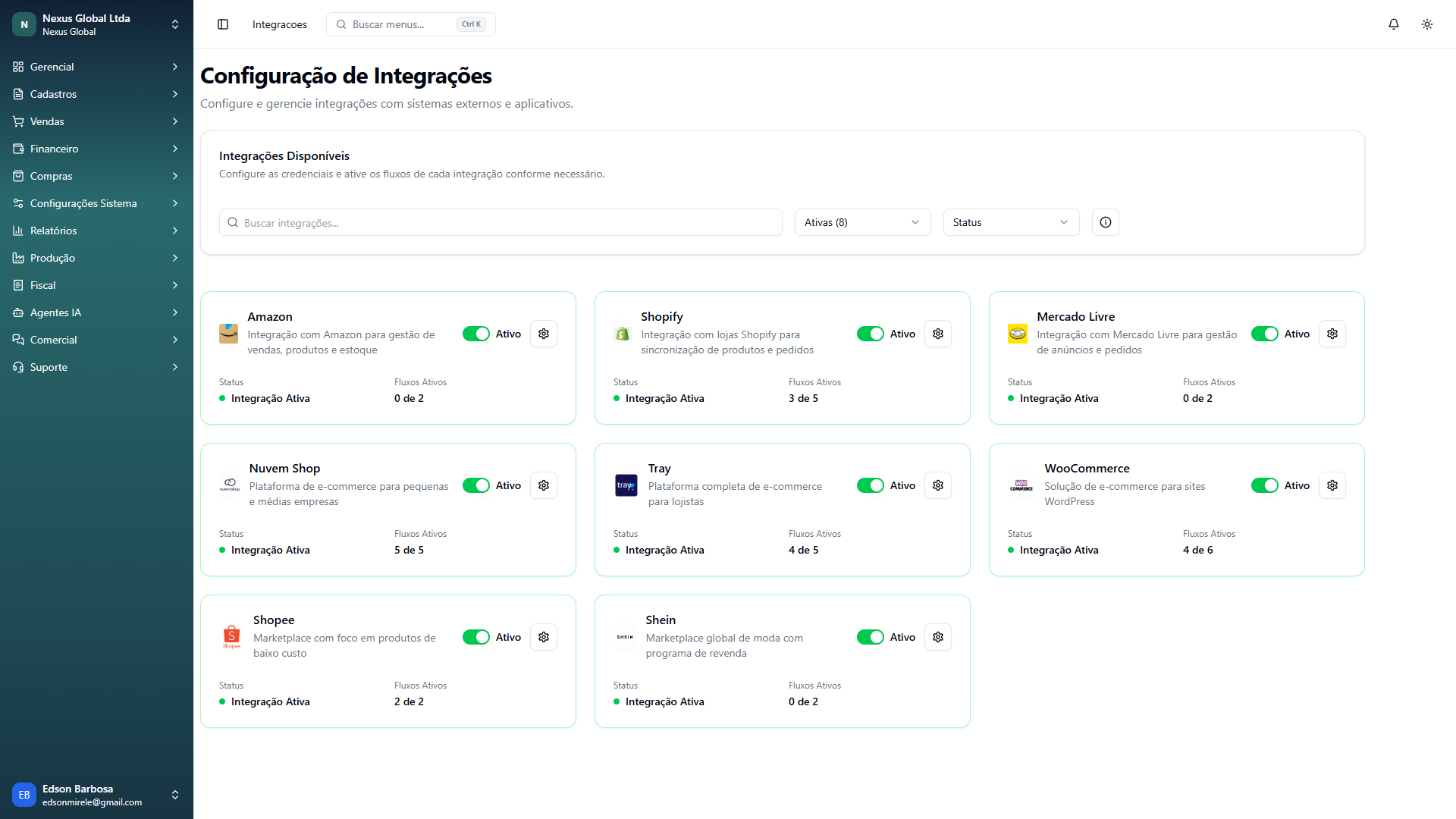Disable the Tray Ativo toggle
The image size is (1456, 819).
point(871,485)
